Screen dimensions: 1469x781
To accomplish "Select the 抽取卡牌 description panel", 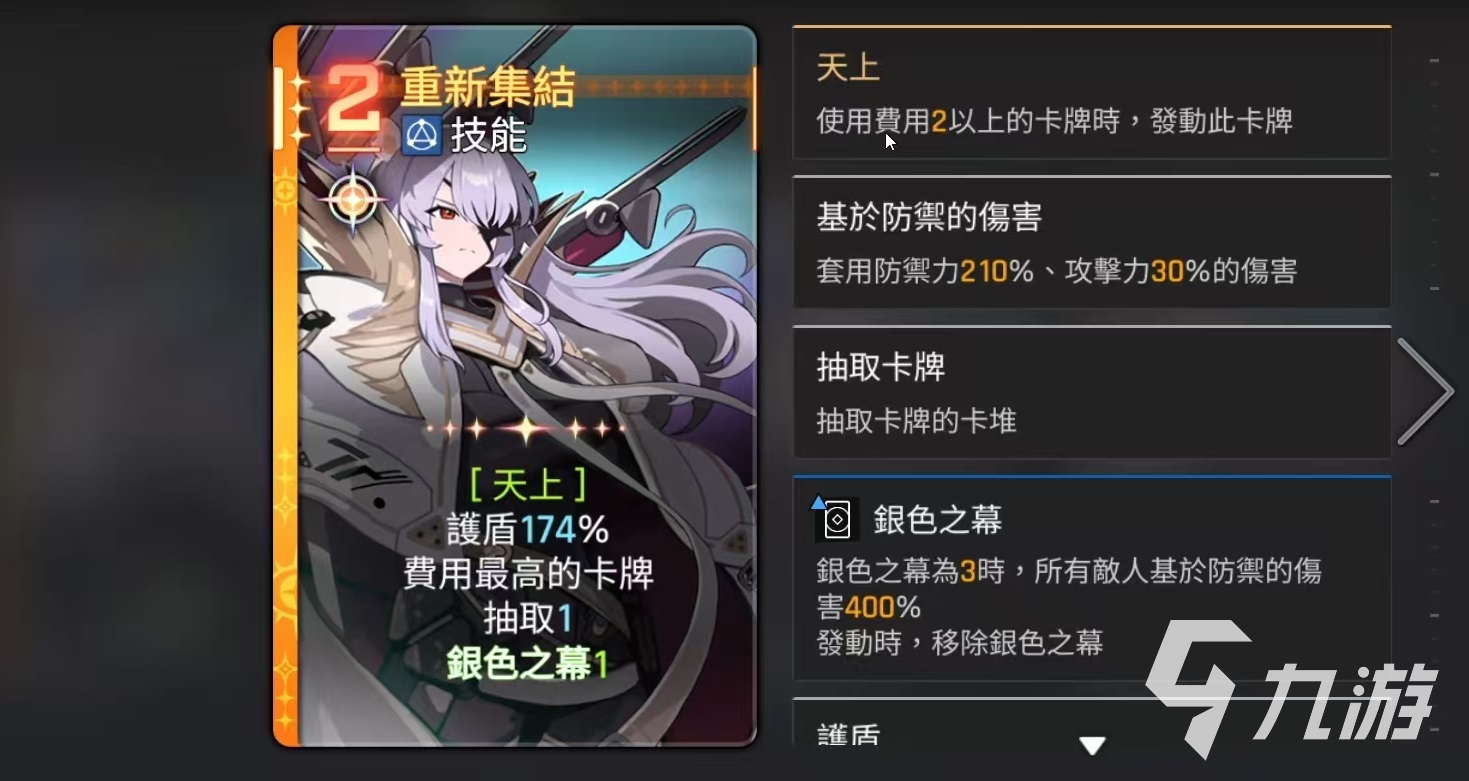I will pyautogui.click(x=1091, y=393).
